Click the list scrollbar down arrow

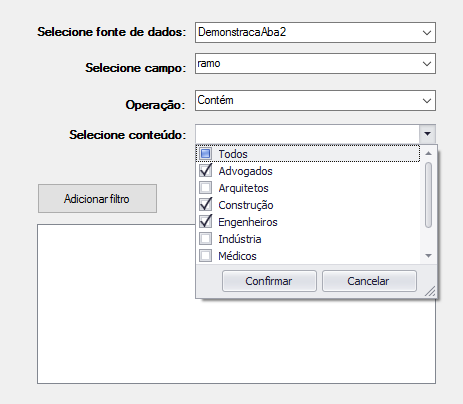[x=429, y=256]
